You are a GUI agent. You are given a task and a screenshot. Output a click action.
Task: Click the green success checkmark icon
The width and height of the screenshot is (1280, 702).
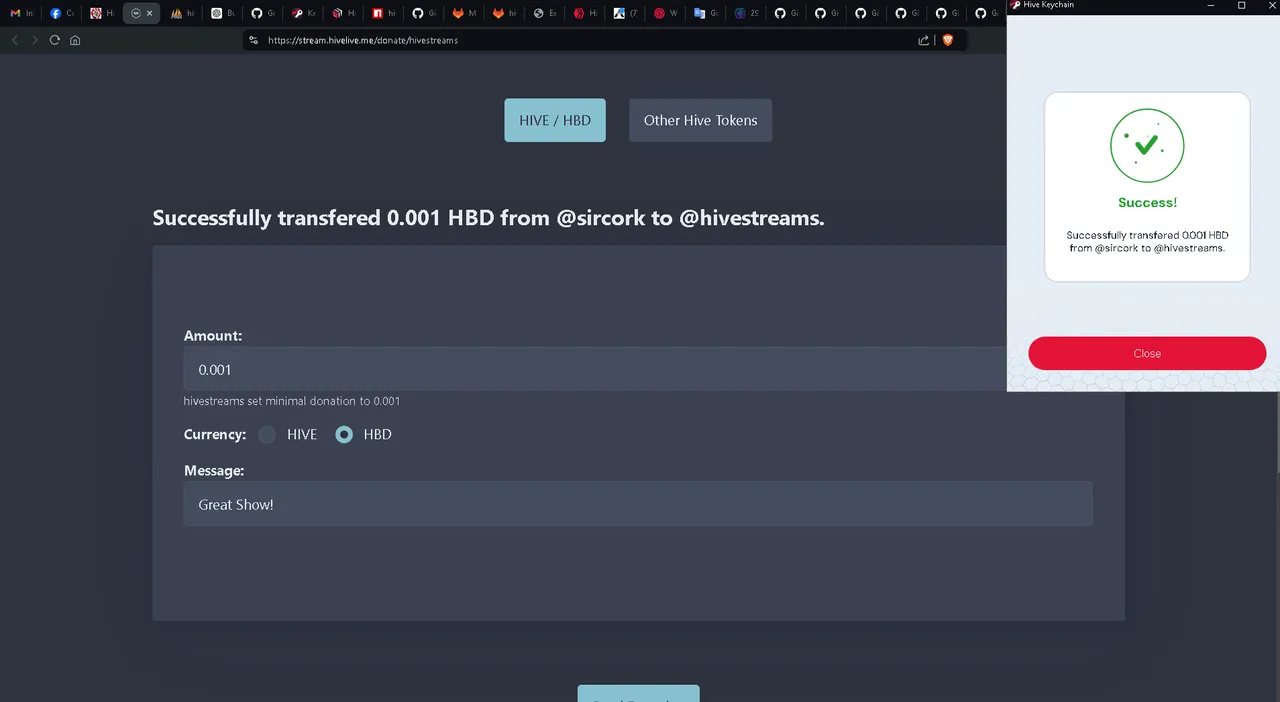pos(1147,146)
